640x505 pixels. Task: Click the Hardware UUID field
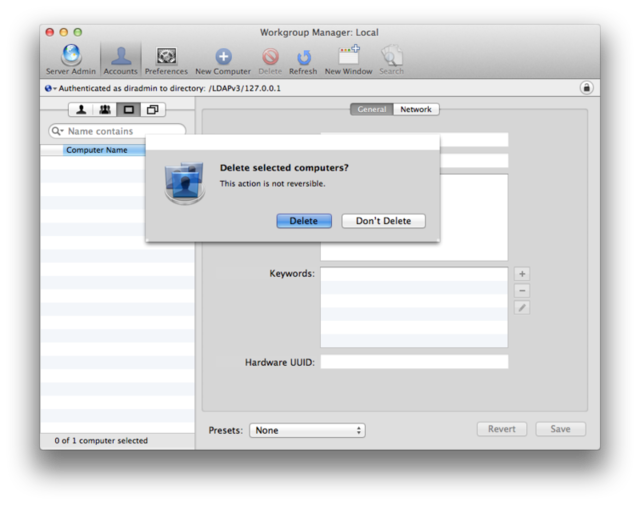pos(414,362)
